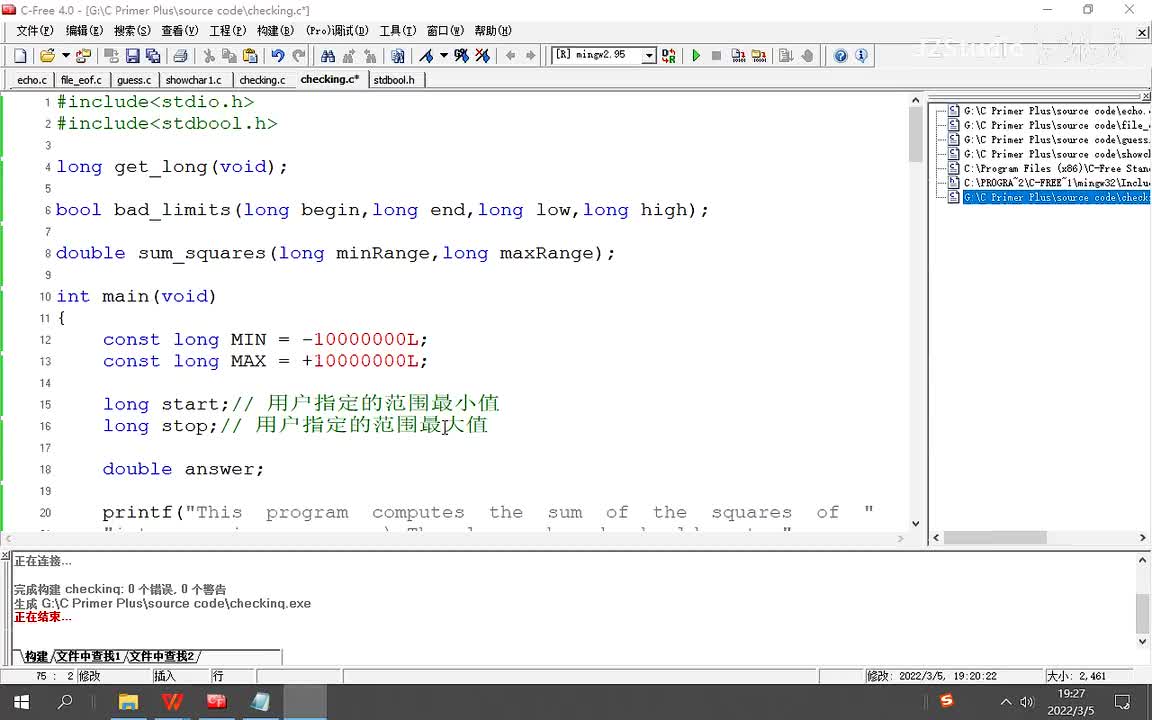Switch to the guess.c tab

(134, 80)
